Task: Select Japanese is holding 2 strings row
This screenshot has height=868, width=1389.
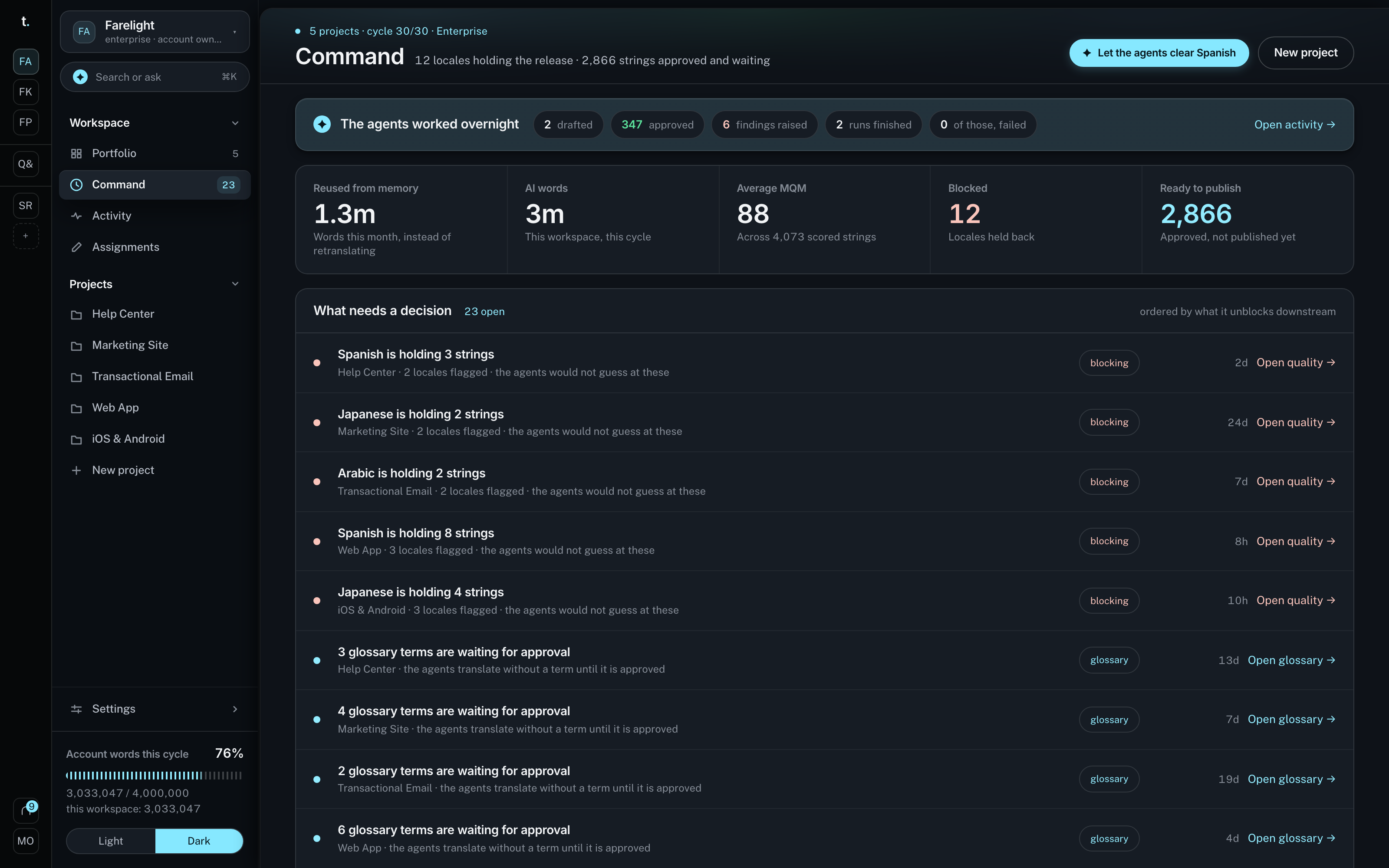Action: click(824, 423)
